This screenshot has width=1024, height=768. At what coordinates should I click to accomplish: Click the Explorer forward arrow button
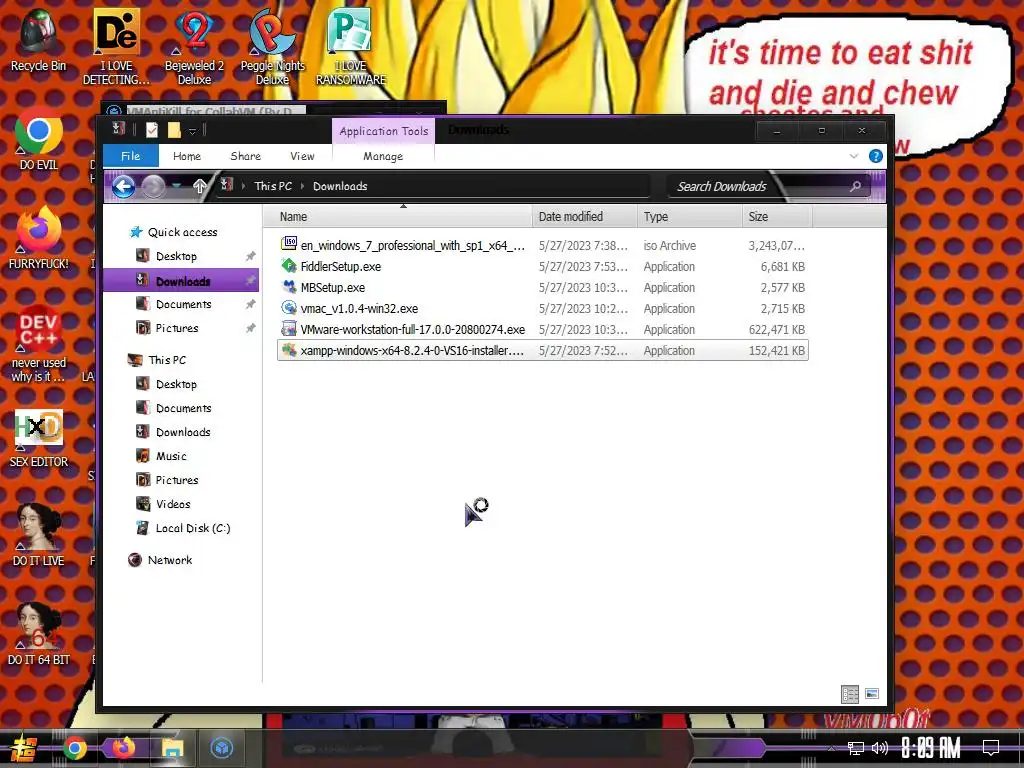(153, 187)
